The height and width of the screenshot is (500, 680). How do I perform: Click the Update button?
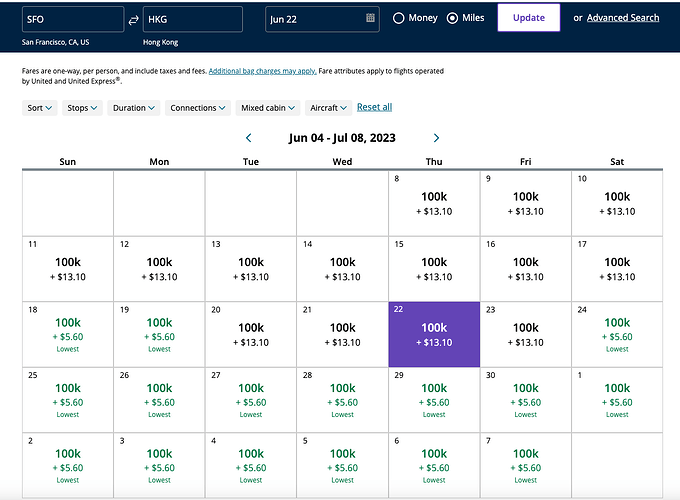point(528,18)
